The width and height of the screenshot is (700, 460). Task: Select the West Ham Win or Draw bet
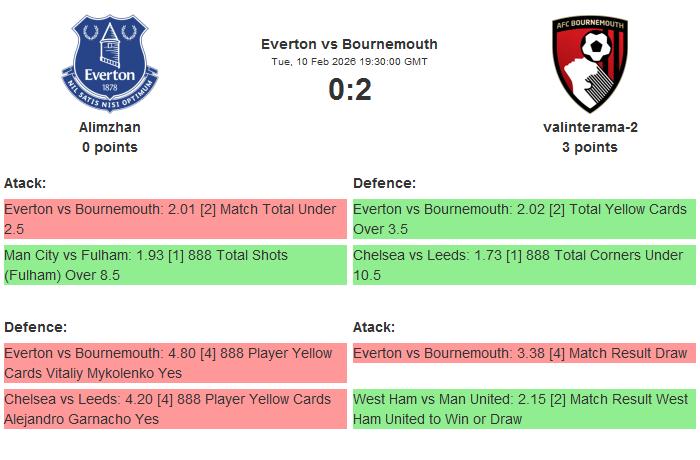coord(524,409)
